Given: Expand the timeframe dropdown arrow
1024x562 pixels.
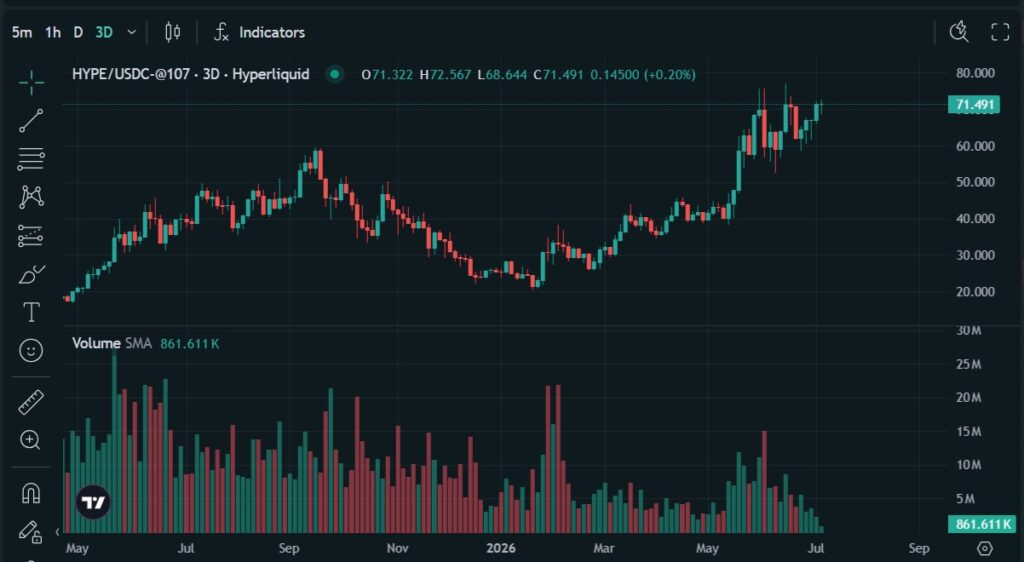Looking at the screenshot, I should point(131,32).
